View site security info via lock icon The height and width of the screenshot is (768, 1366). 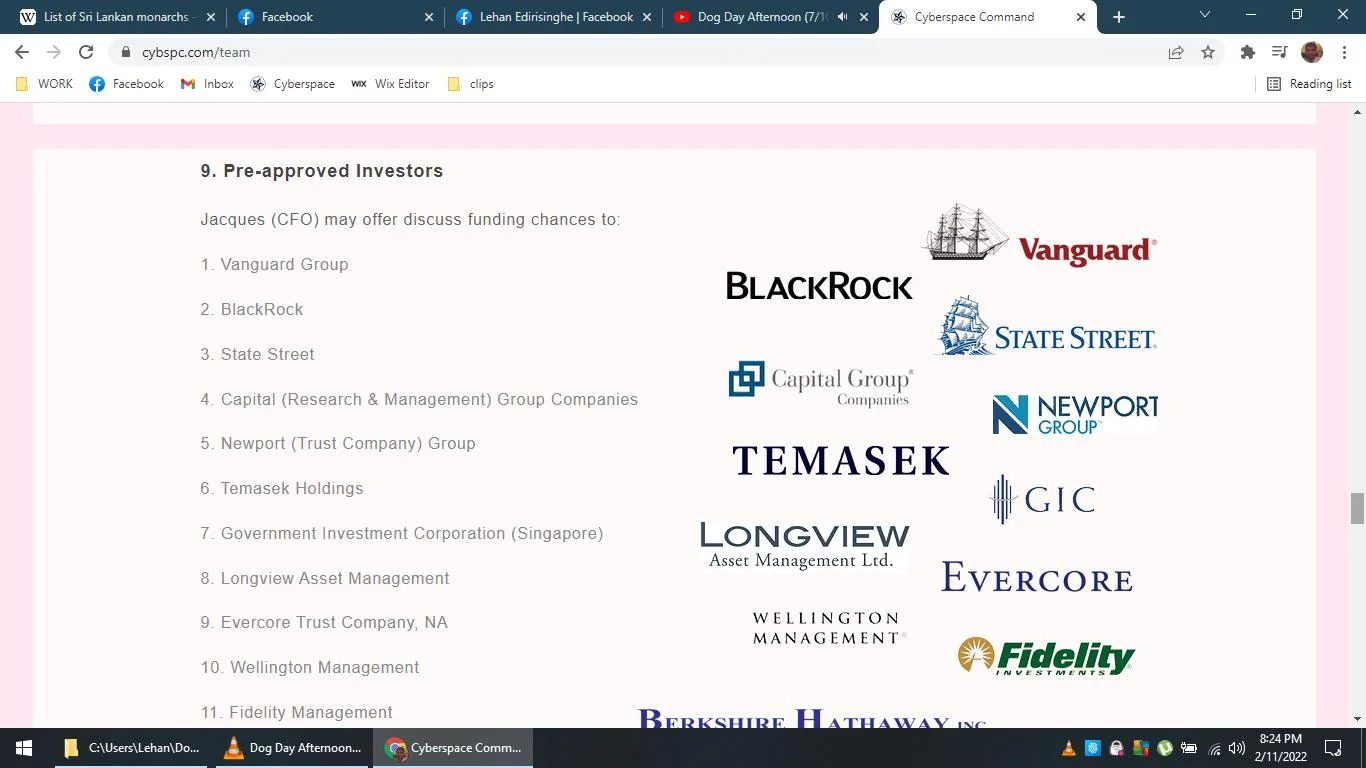coord(125,52)
